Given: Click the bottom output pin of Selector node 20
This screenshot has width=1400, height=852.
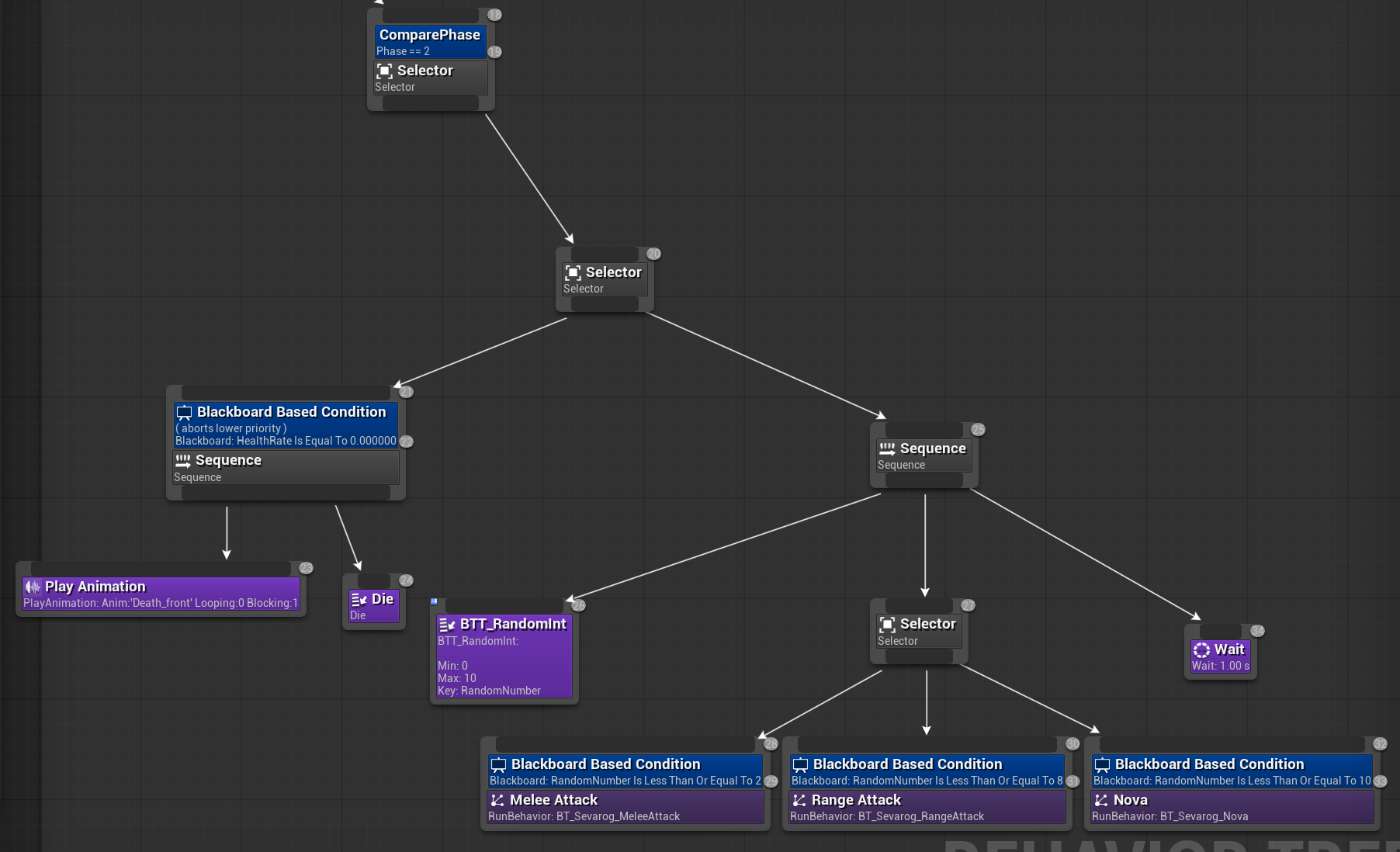Looking at the screenshot, I should (605, 305).
